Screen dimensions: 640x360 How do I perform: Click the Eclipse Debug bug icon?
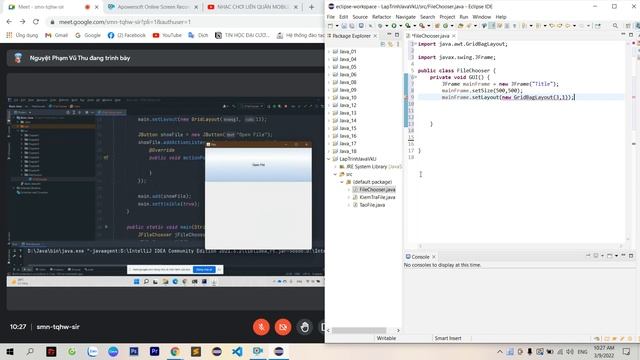tap(380, 26)
